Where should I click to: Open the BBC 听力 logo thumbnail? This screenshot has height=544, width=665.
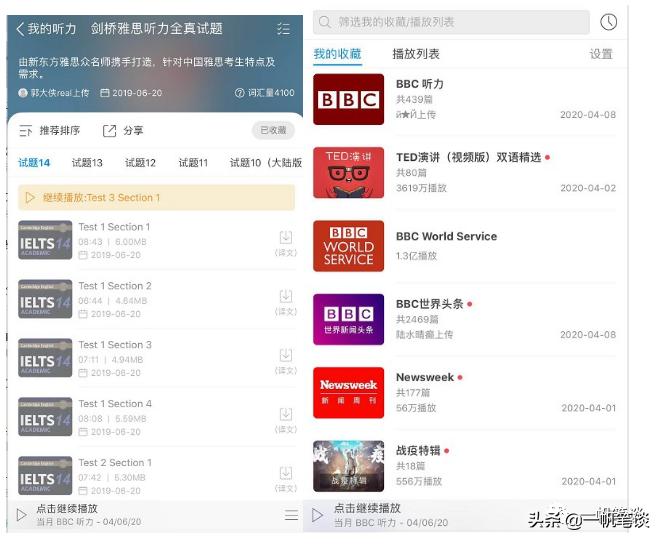pos(349,99)
